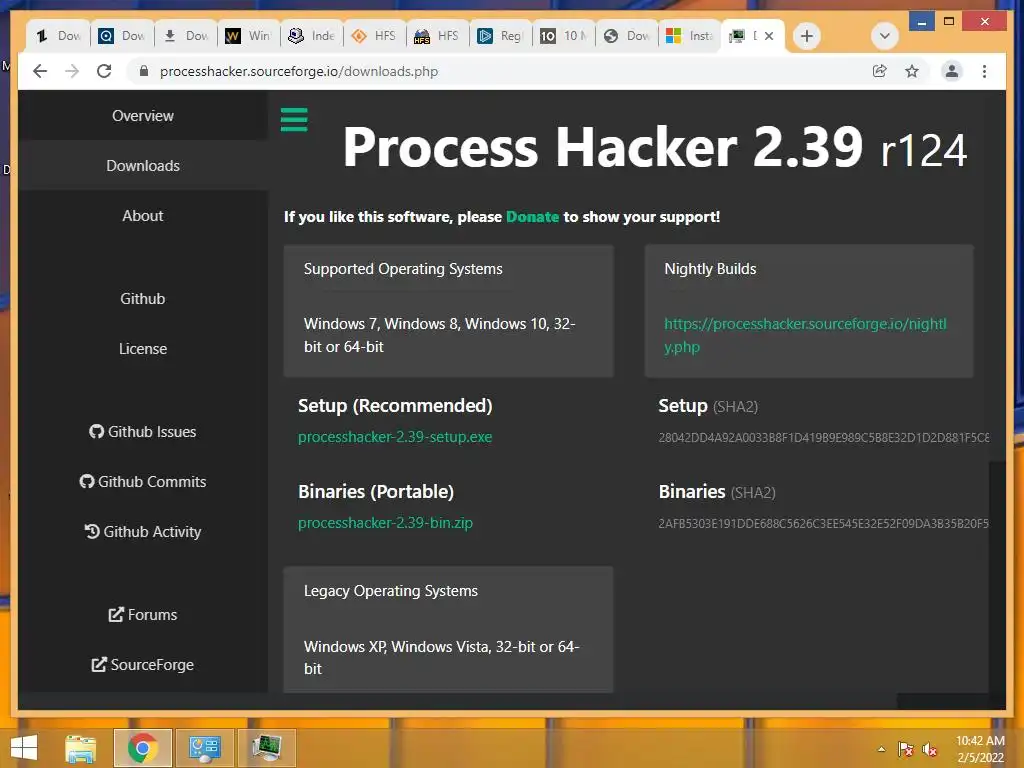The height and width of the screenshot is (768, 1024).
Task: Go back with the browser back arrow
Action: point(40,71)
